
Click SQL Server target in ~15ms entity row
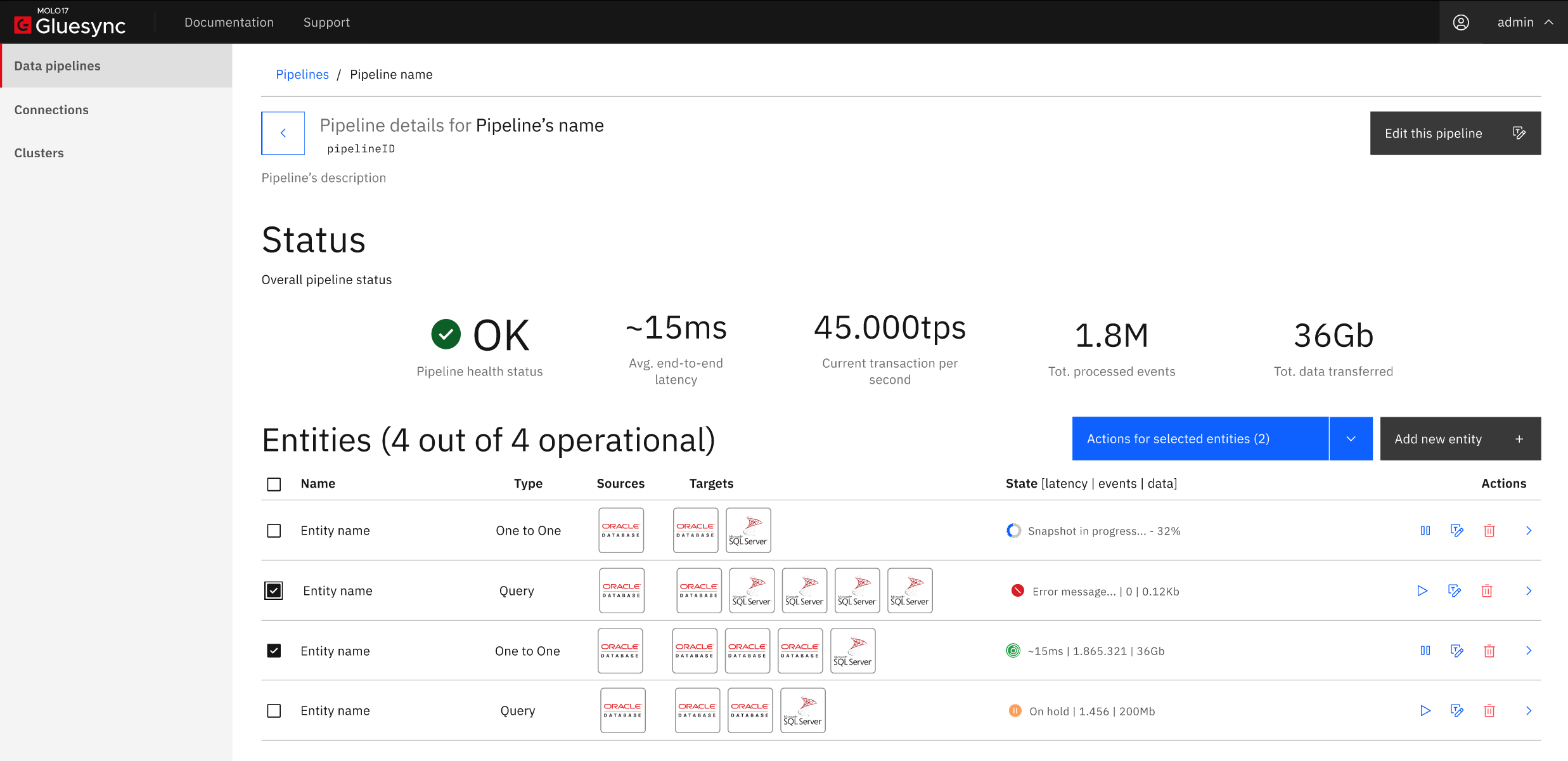[x=853, y=651]
